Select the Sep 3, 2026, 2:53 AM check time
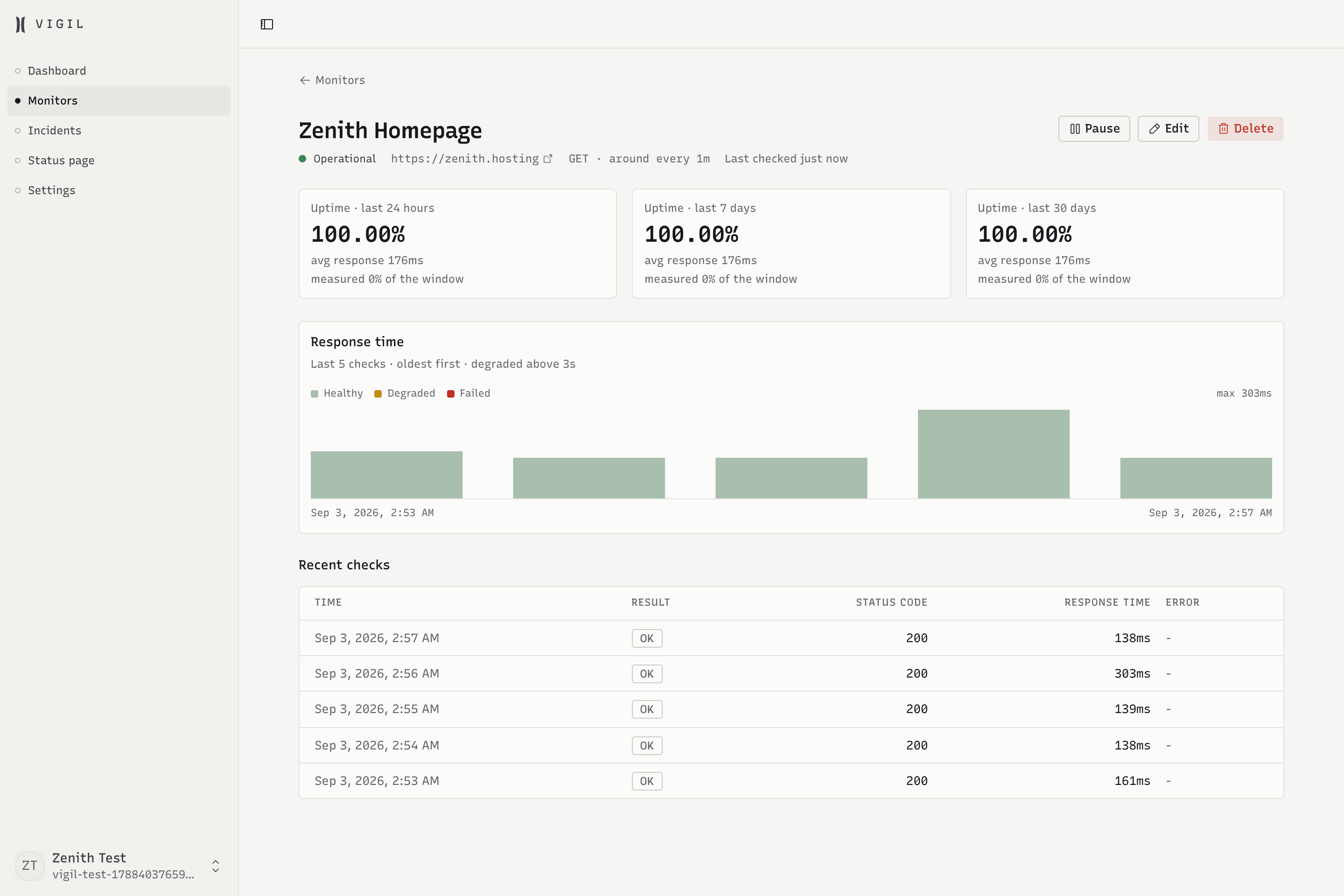 pos(377,781)
